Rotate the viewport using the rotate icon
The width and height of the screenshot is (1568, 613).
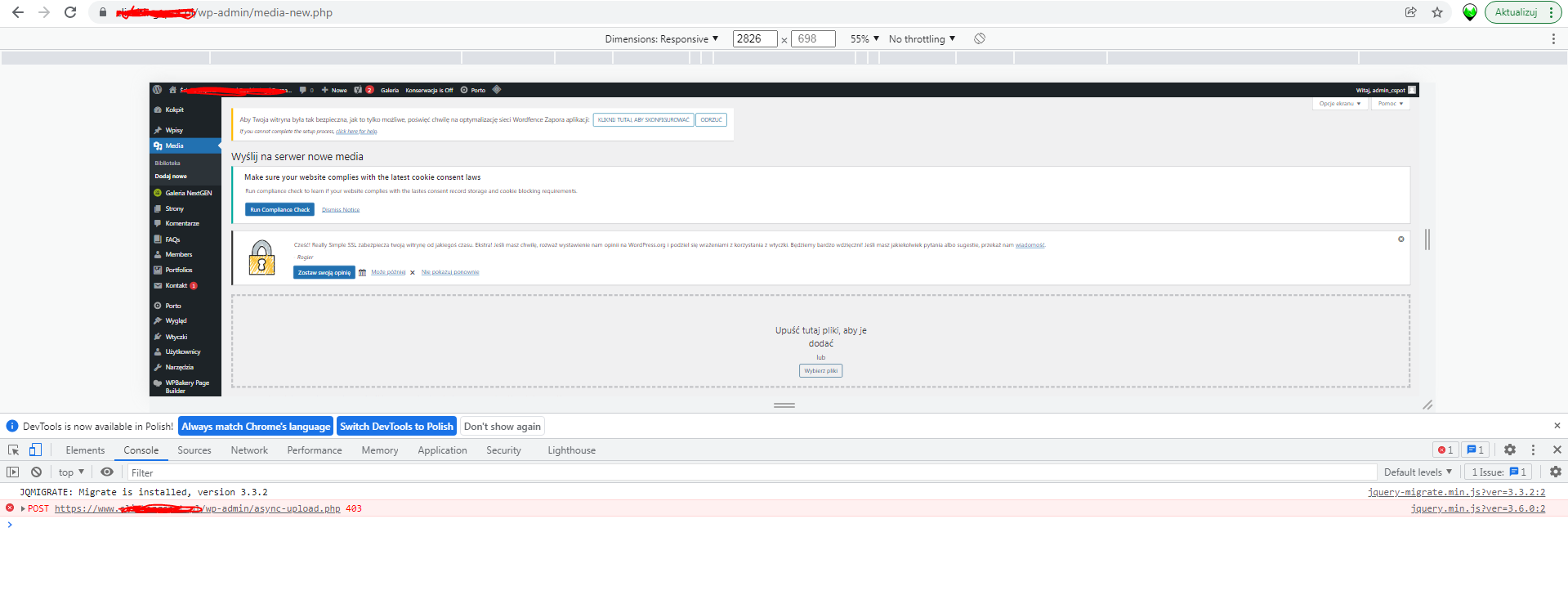pyautogui.click(x=980, y=38)
